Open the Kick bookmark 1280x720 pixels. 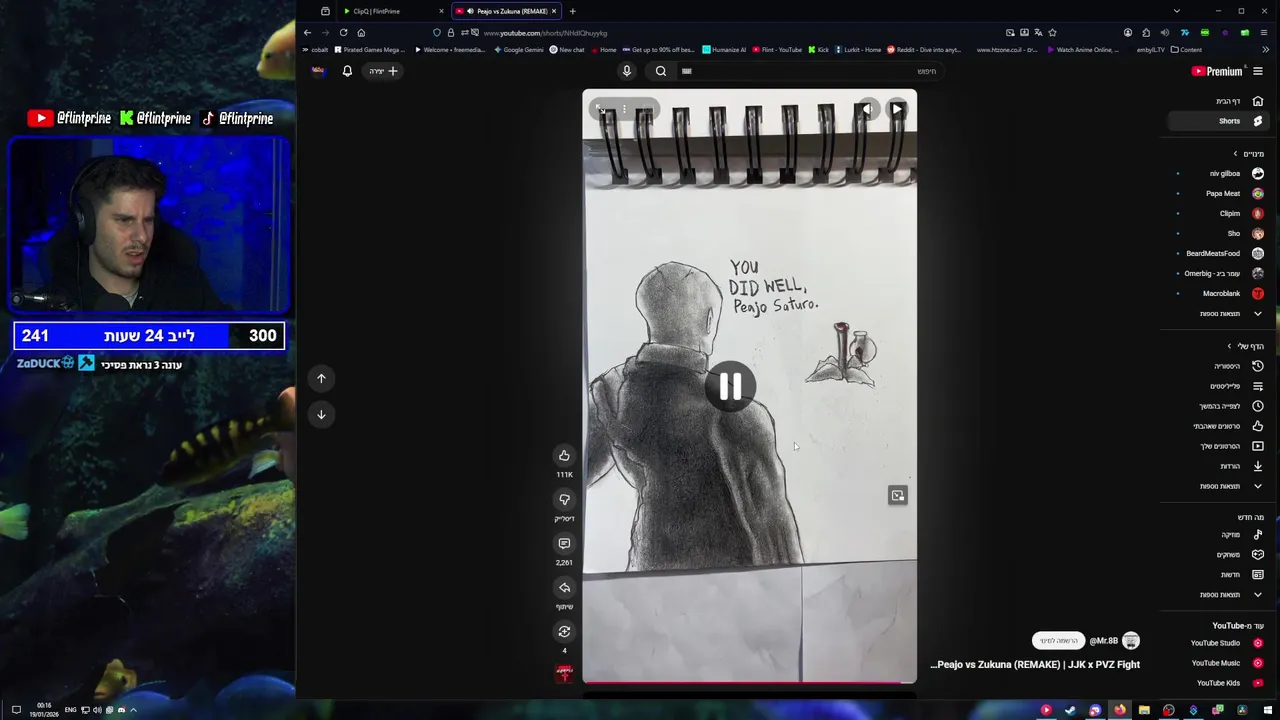point(818,49)
